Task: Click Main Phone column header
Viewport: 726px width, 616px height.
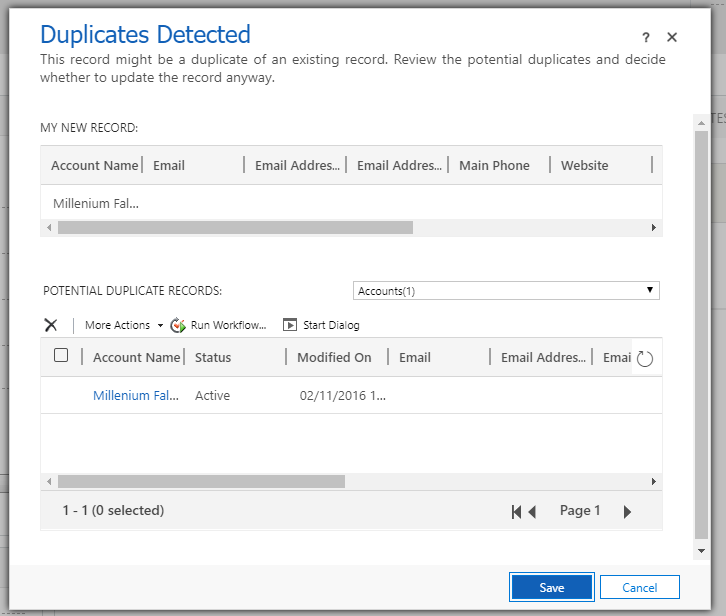Action: 494,165
